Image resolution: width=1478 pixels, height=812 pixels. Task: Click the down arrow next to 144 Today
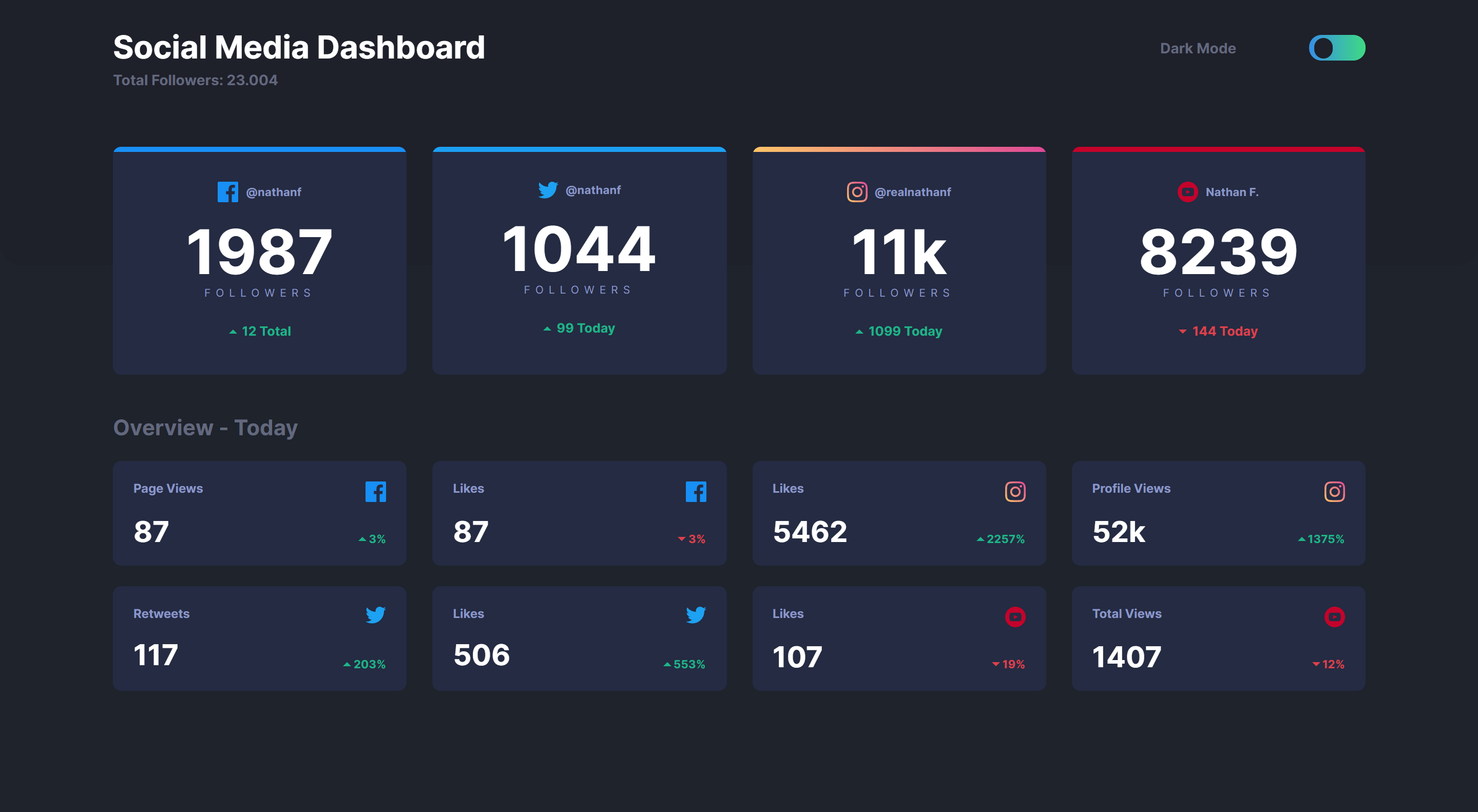point(1182,332)
